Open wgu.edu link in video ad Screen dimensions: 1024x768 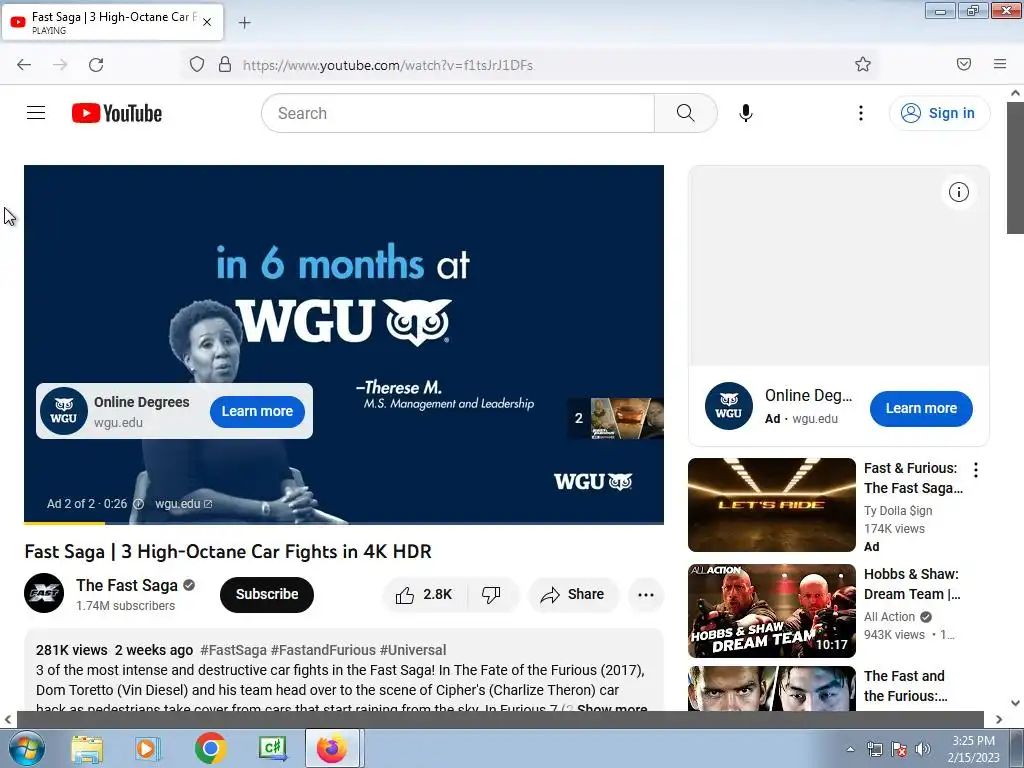click(x=184, y=504)
